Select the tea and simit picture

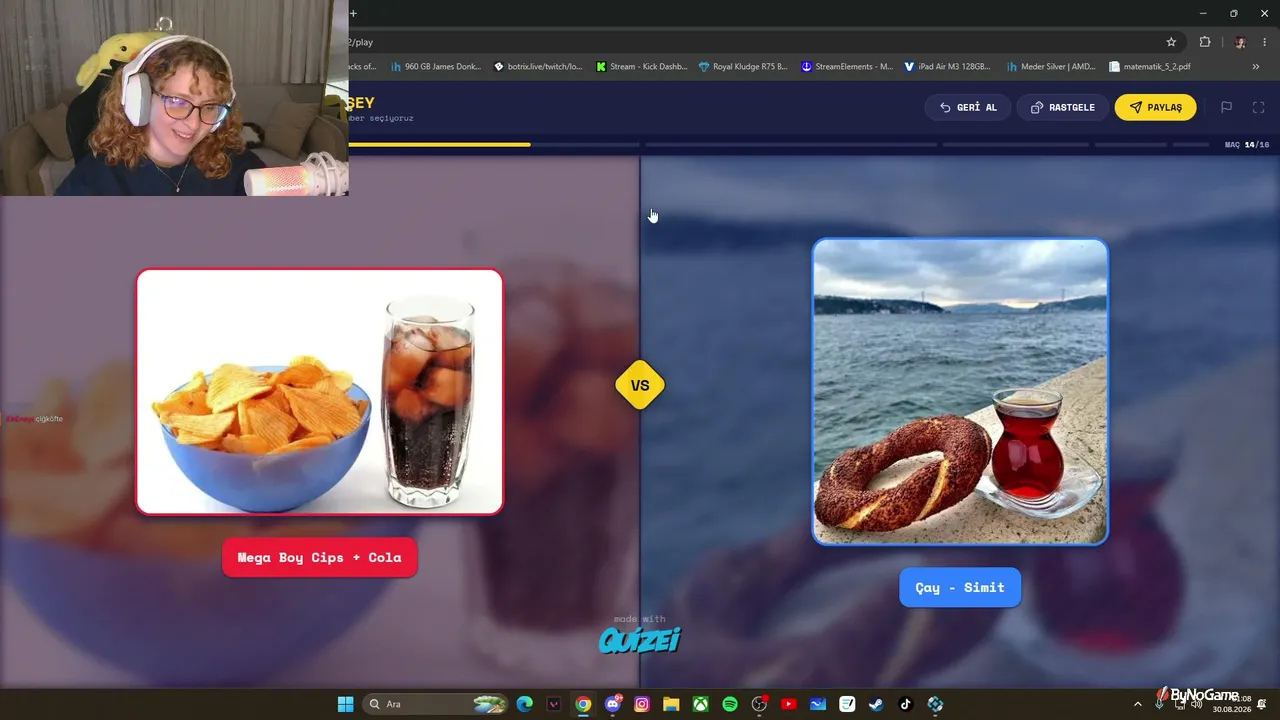960,392
